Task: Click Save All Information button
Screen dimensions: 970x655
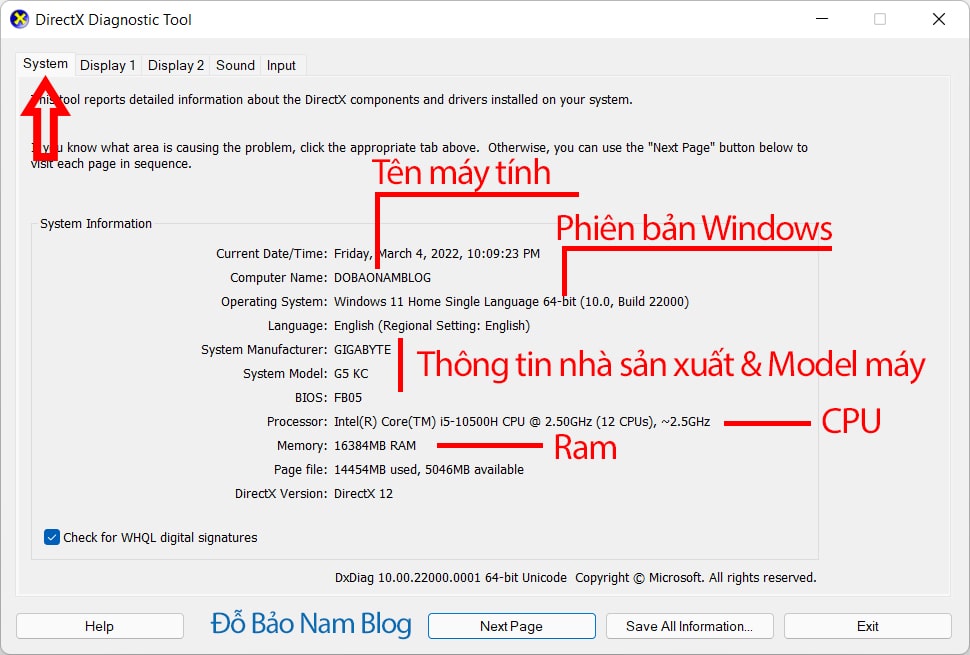Action: tap(689, 626)
